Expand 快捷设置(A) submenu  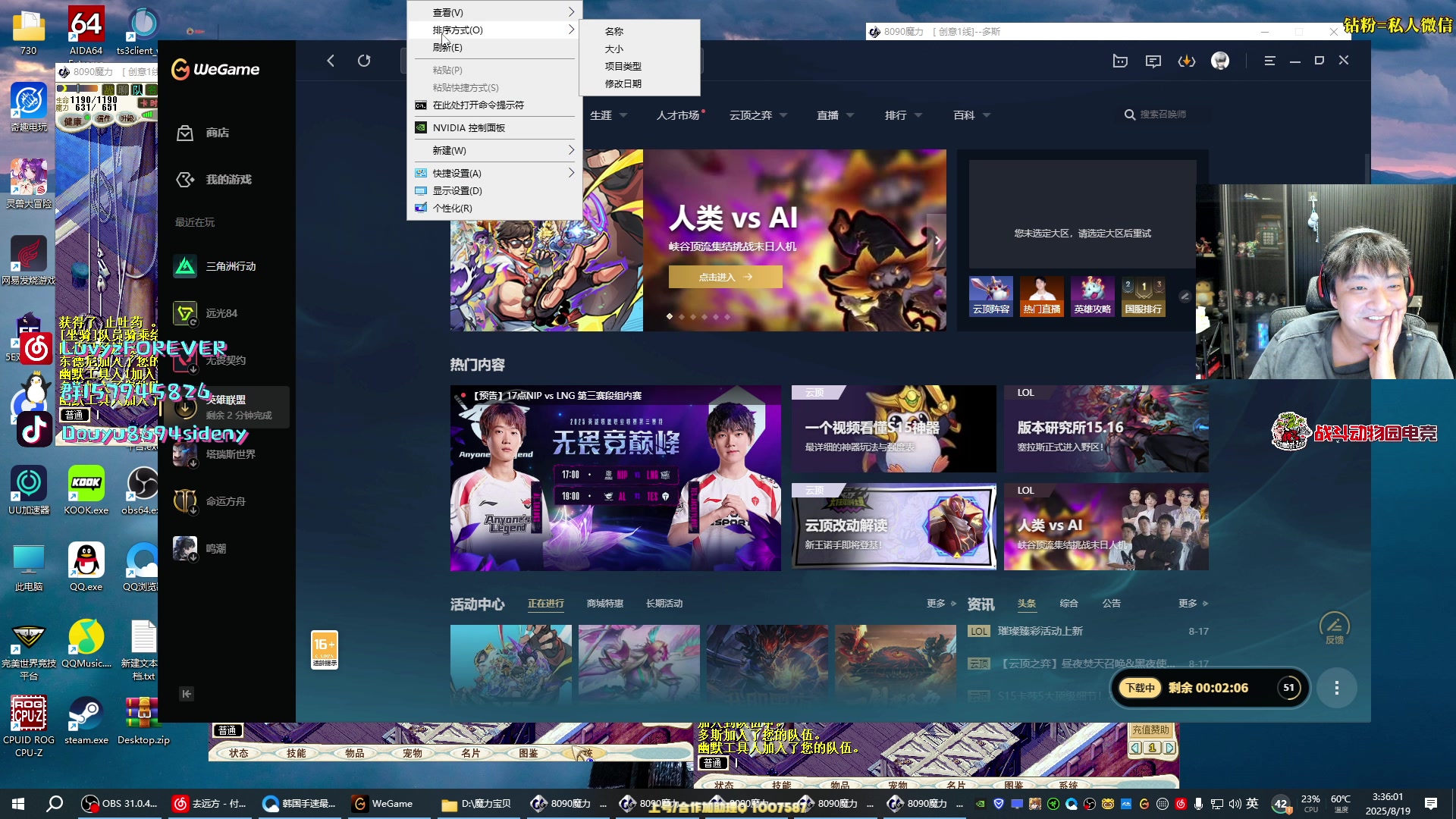(x=494, y=173)
